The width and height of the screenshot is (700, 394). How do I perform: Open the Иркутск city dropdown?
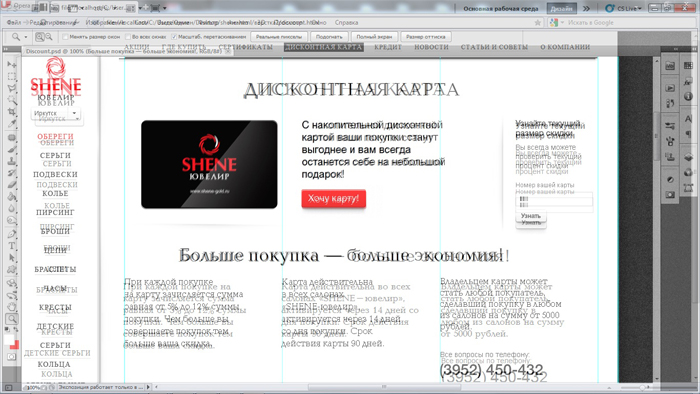(x=56, y=113)
